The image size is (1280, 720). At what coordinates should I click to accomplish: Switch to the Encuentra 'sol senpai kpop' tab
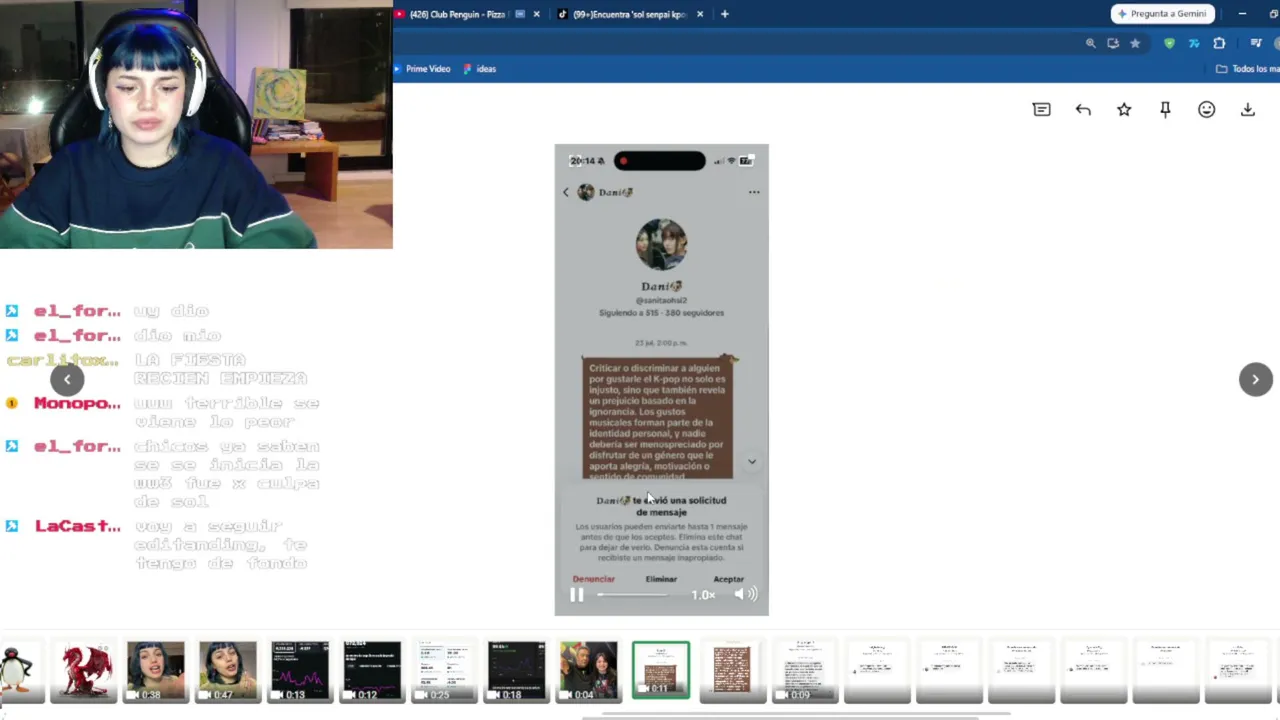pyautogui.click(x=629, y=14)
